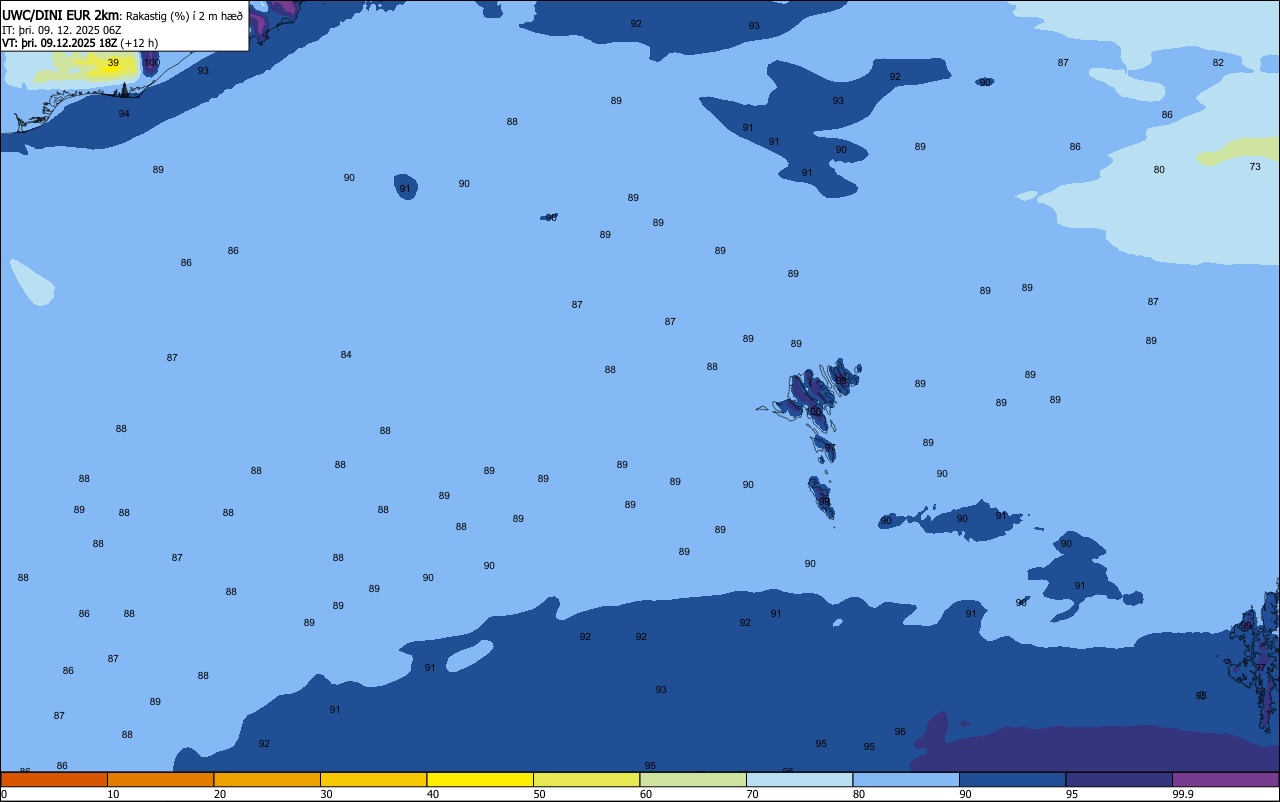Viewport: 1280px width, 802px height.
Task: Click the dark blue 90–95 legend swatch
Action: (x=1012, y=779)
